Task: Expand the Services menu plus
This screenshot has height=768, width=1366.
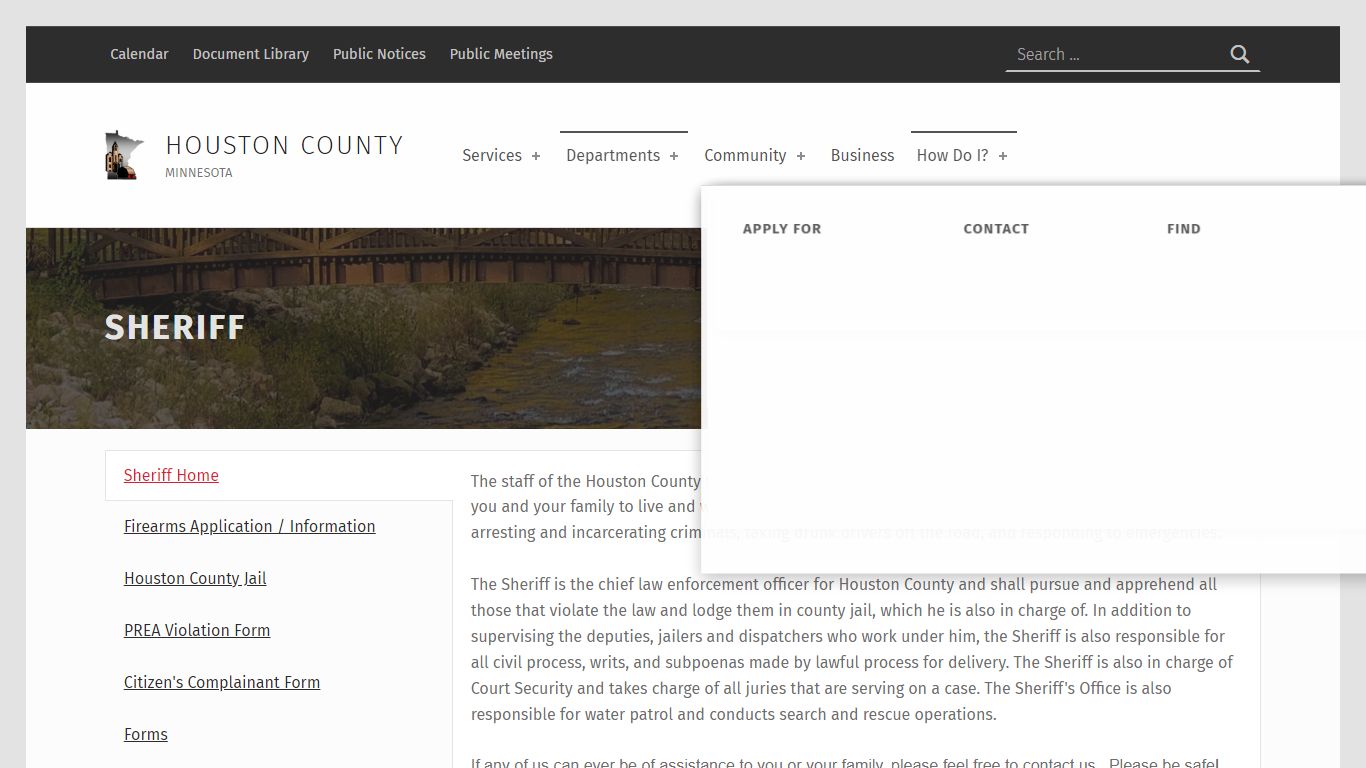Action: click(x=536, y=156)
